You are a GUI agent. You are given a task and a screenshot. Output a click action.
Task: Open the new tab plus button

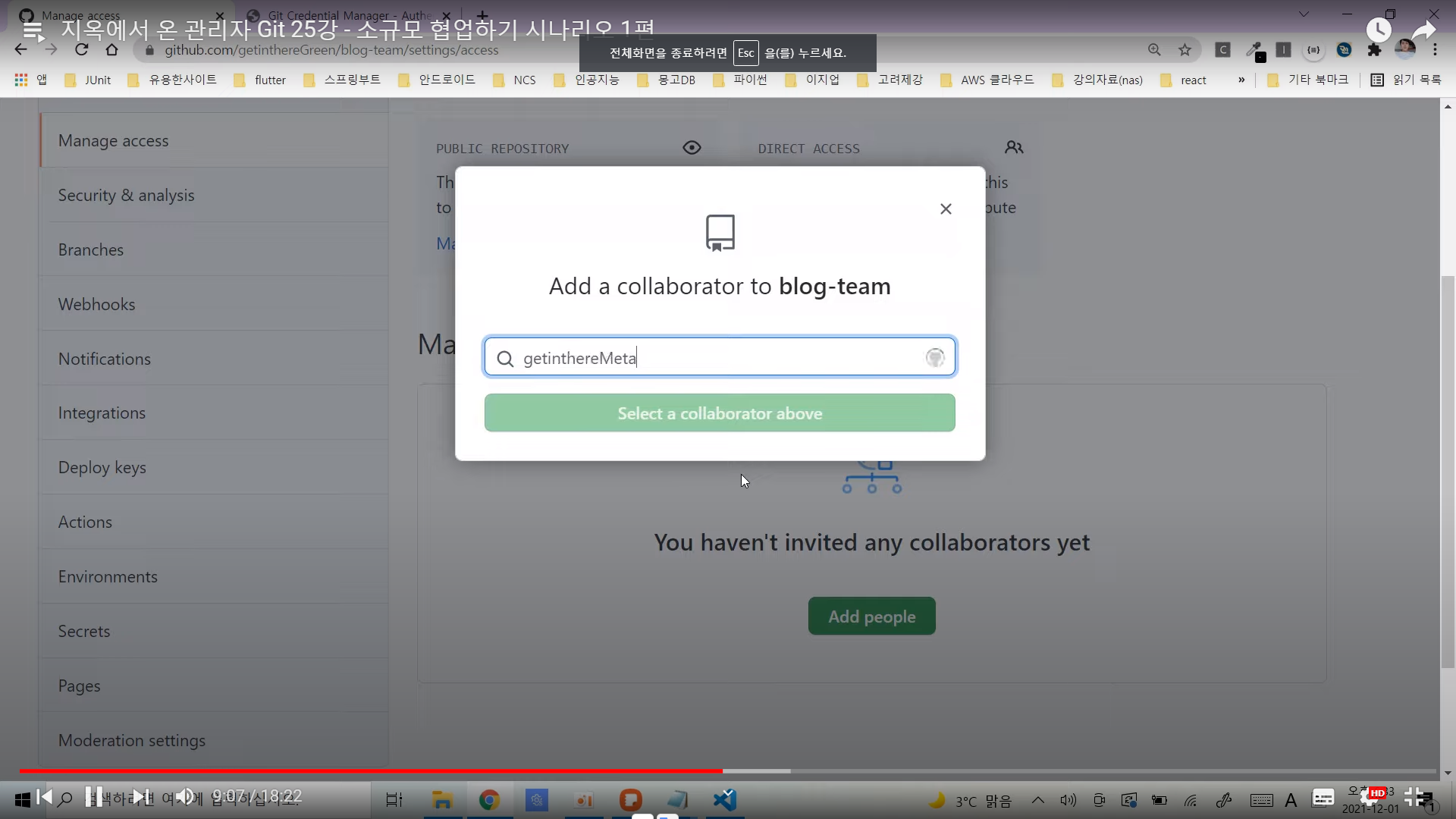482,15
